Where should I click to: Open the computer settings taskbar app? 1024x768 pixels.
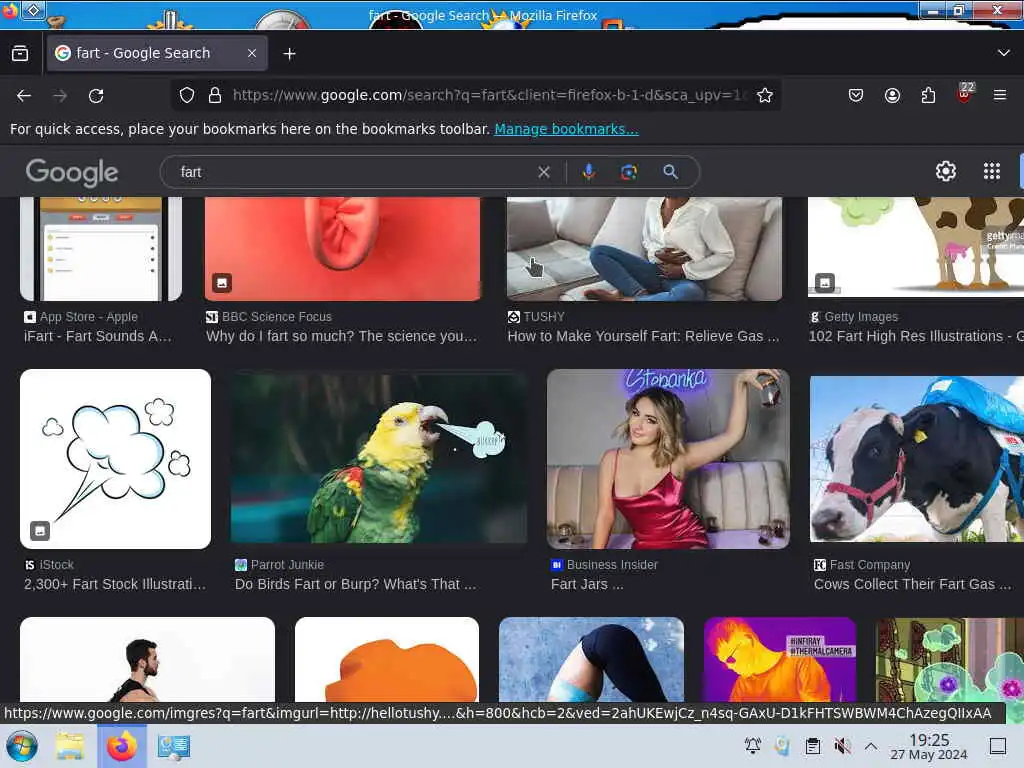[x=173, y=746]
